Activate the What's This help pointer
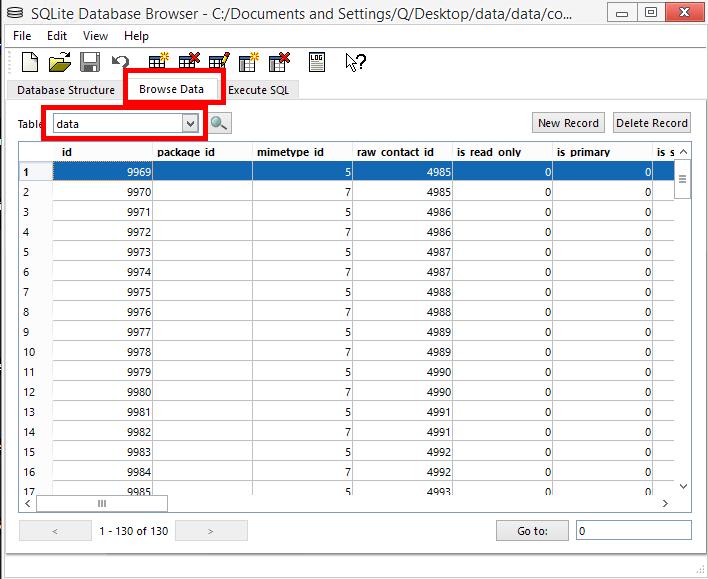 pos(355,62)
